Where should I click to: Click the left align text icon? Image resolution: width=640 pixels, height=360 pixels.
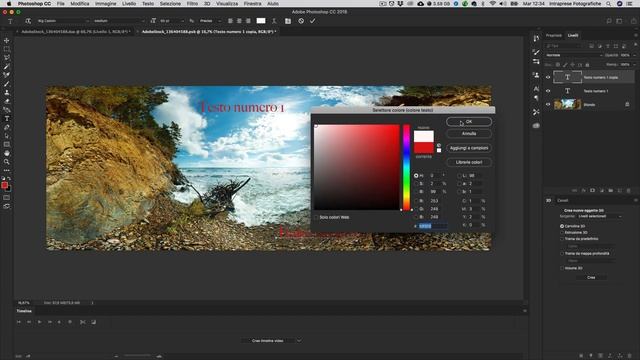pyautogui.click(x=230, y=21)
